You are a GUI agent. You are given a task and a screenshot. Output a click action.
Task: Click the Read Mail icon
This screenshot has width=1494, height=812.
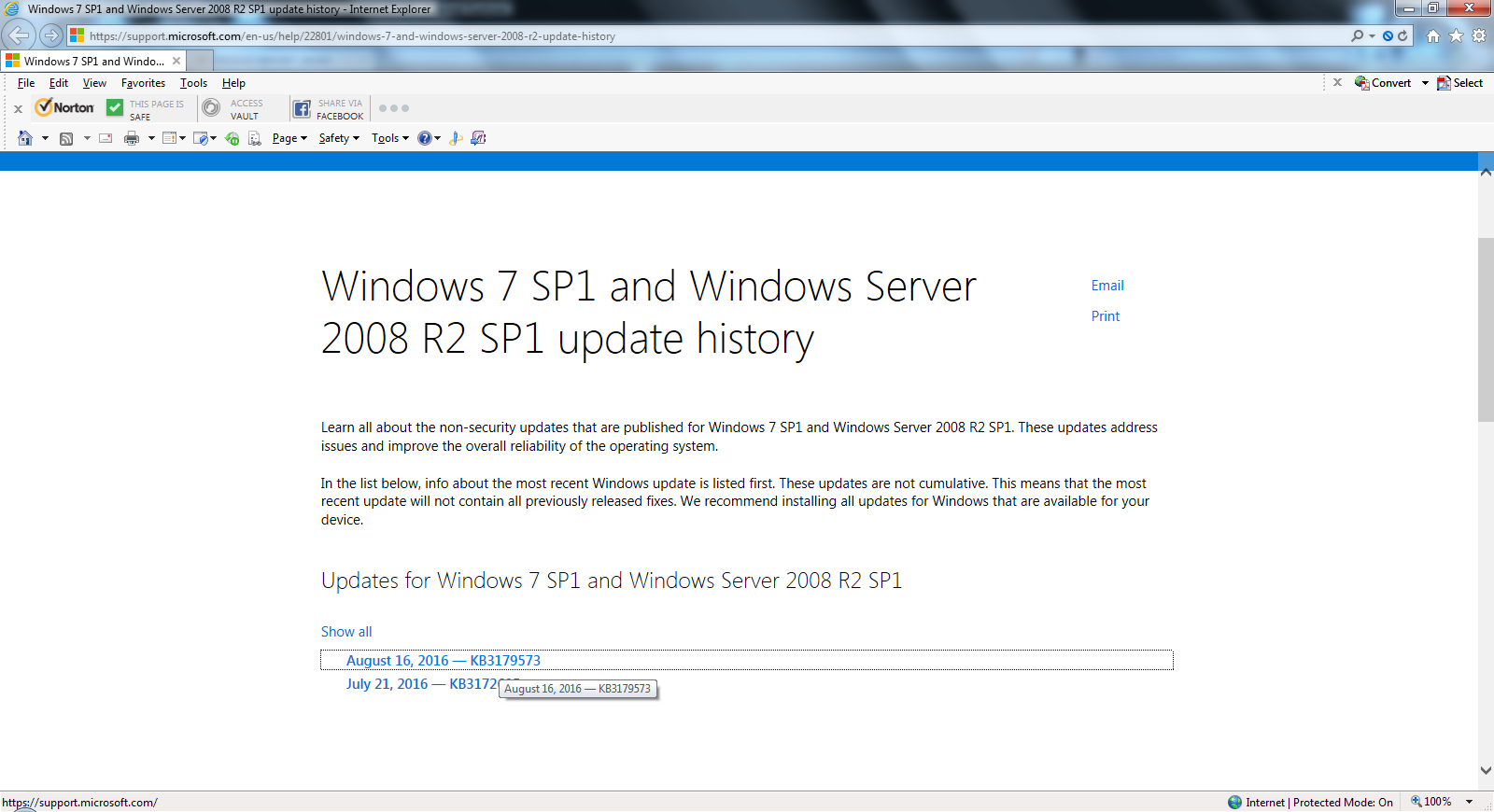(x=106, y=138)
